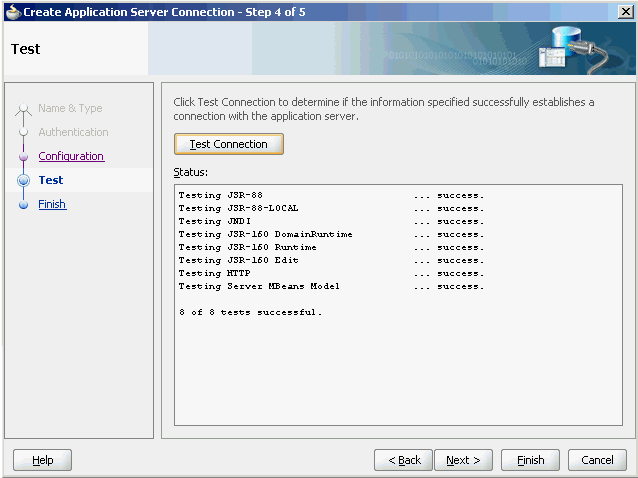638x478 pixels.
Task: Proceed with the Next > button
Action: pos(463,460)
